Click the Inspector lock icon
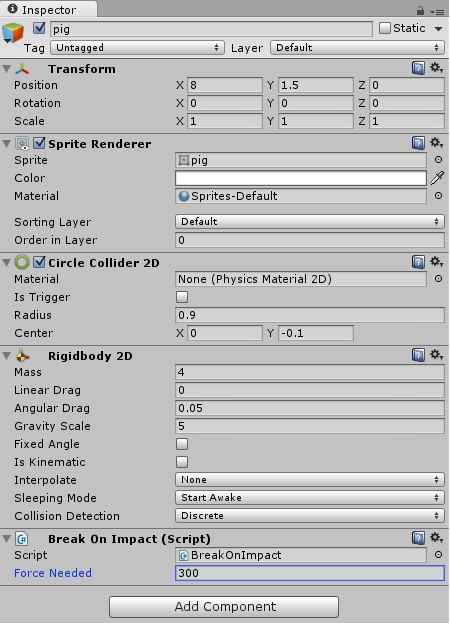The image size is (451, 626). (420, 10)
